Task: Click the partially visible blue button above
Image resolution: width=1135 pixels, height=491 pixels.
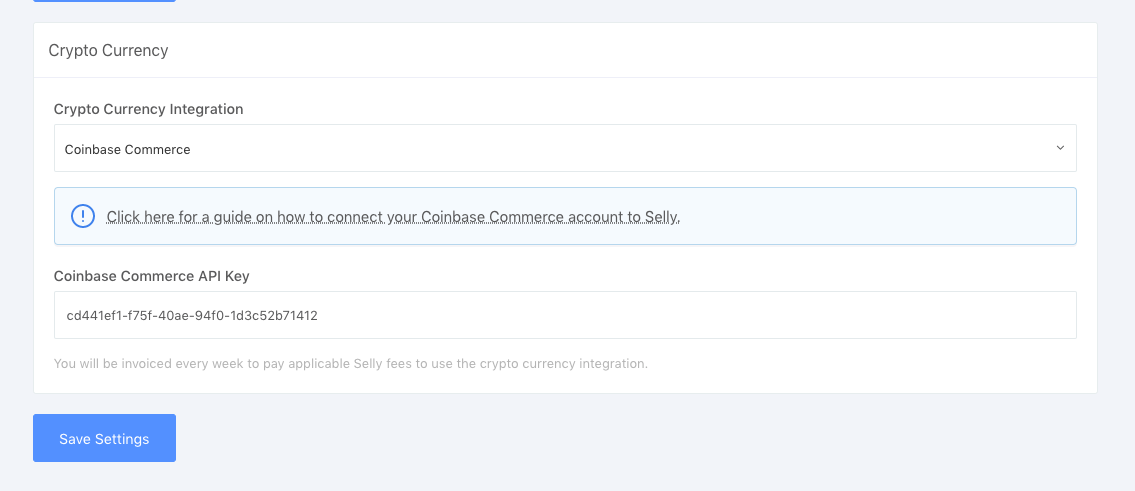Action: pyautogui.click(x=104, y=1)
